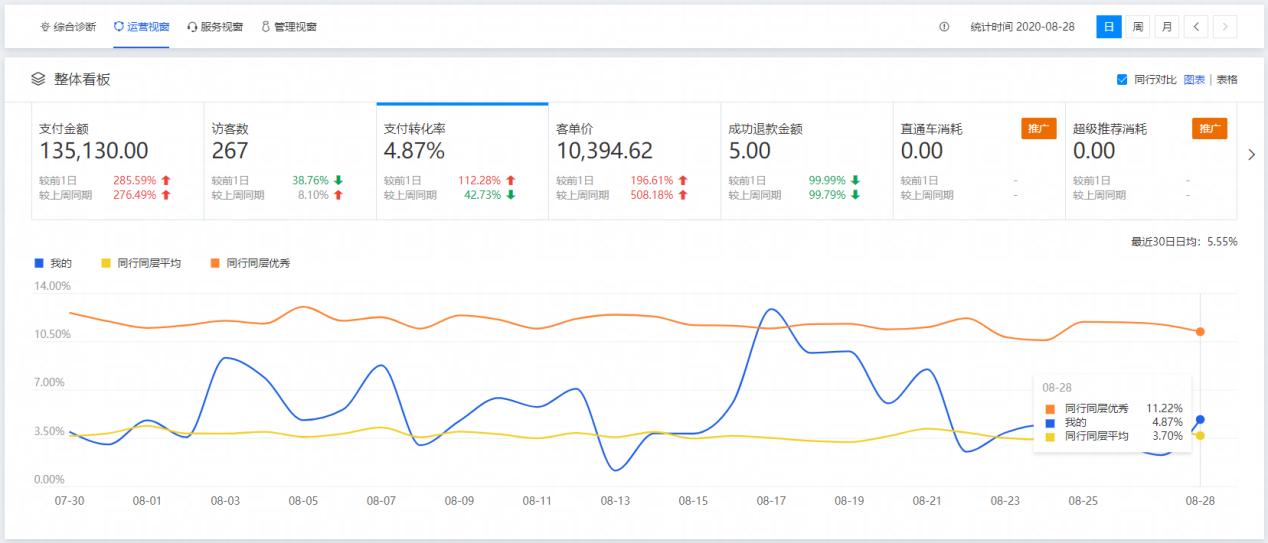Click 推广 button on 超级推荐消耗 card

tap(1209, 129)
